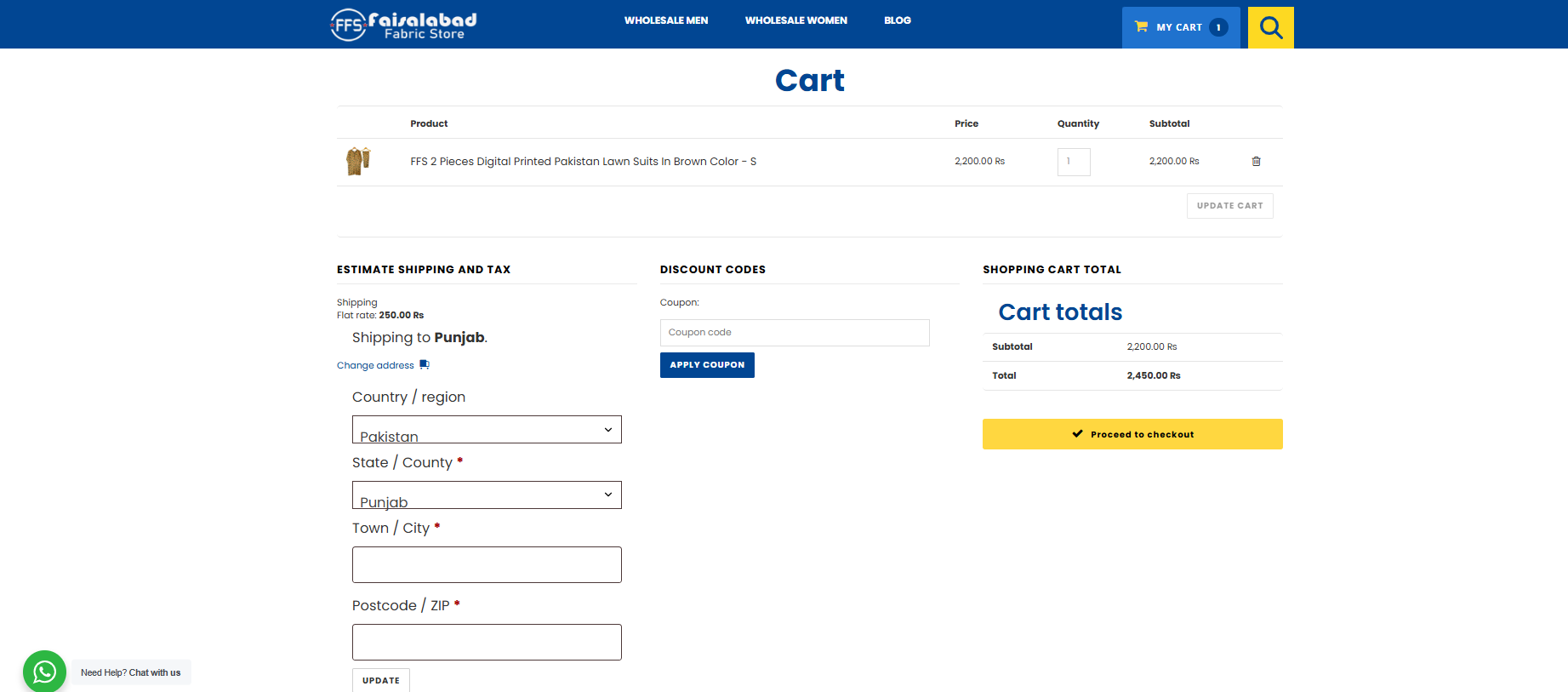The width and height of the screenshot is (1568, 692).
Task: Expand the Country / region dropdown
Action: [487, 430]
